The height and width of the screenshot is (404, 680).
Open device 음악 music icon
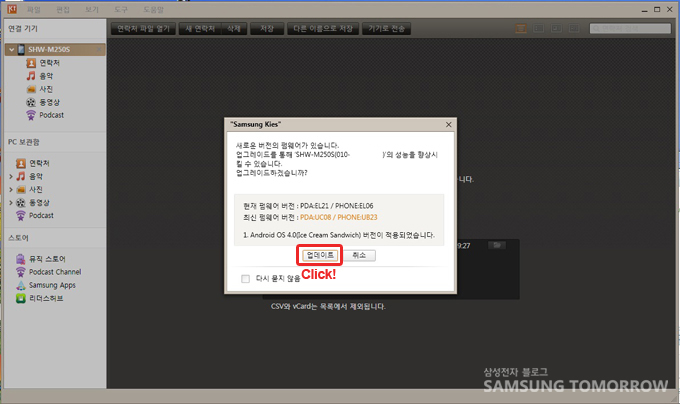coord(31,76)
